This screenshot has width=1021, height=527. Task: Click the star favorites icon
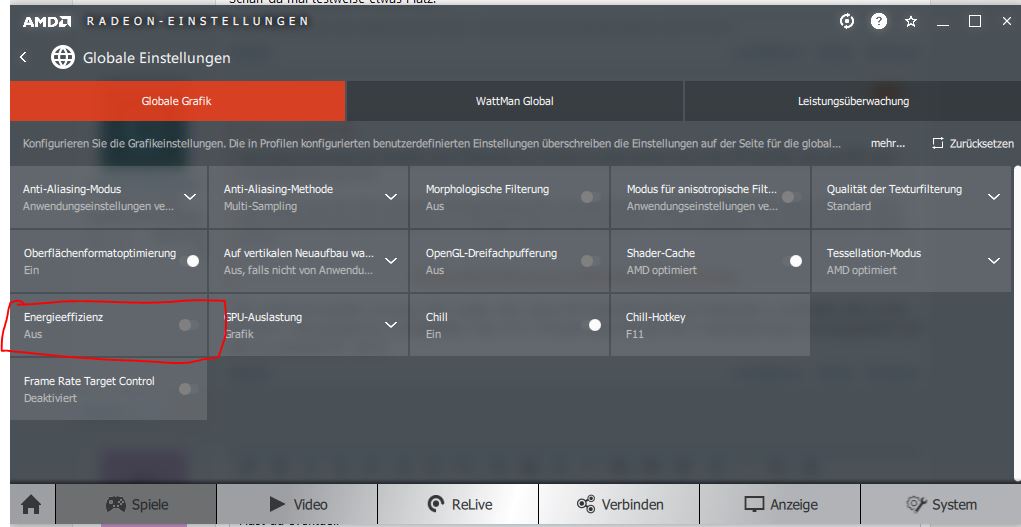[911, 21]
